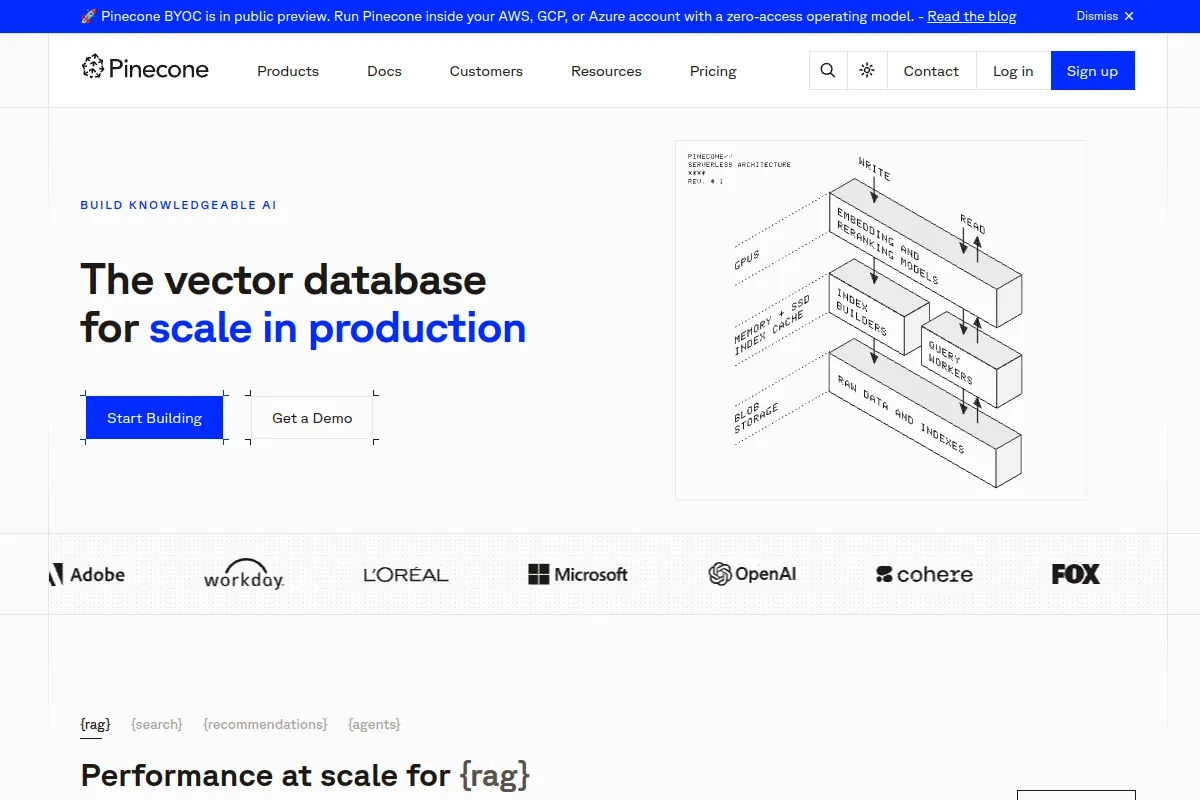Viewport: 1200px width, 800px height.
Task: Go to the Pricing page
Action: point(713,71)
